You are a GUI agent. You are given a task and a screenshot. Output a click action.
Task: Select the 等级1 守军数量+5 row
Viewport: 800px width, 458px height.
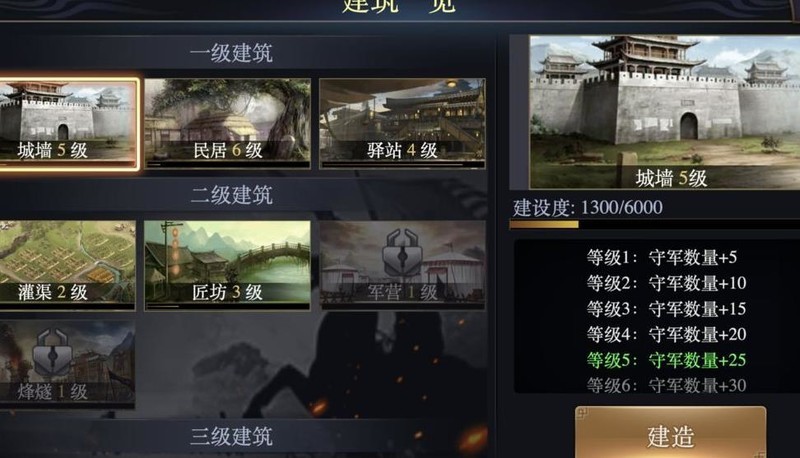(662, 258)
